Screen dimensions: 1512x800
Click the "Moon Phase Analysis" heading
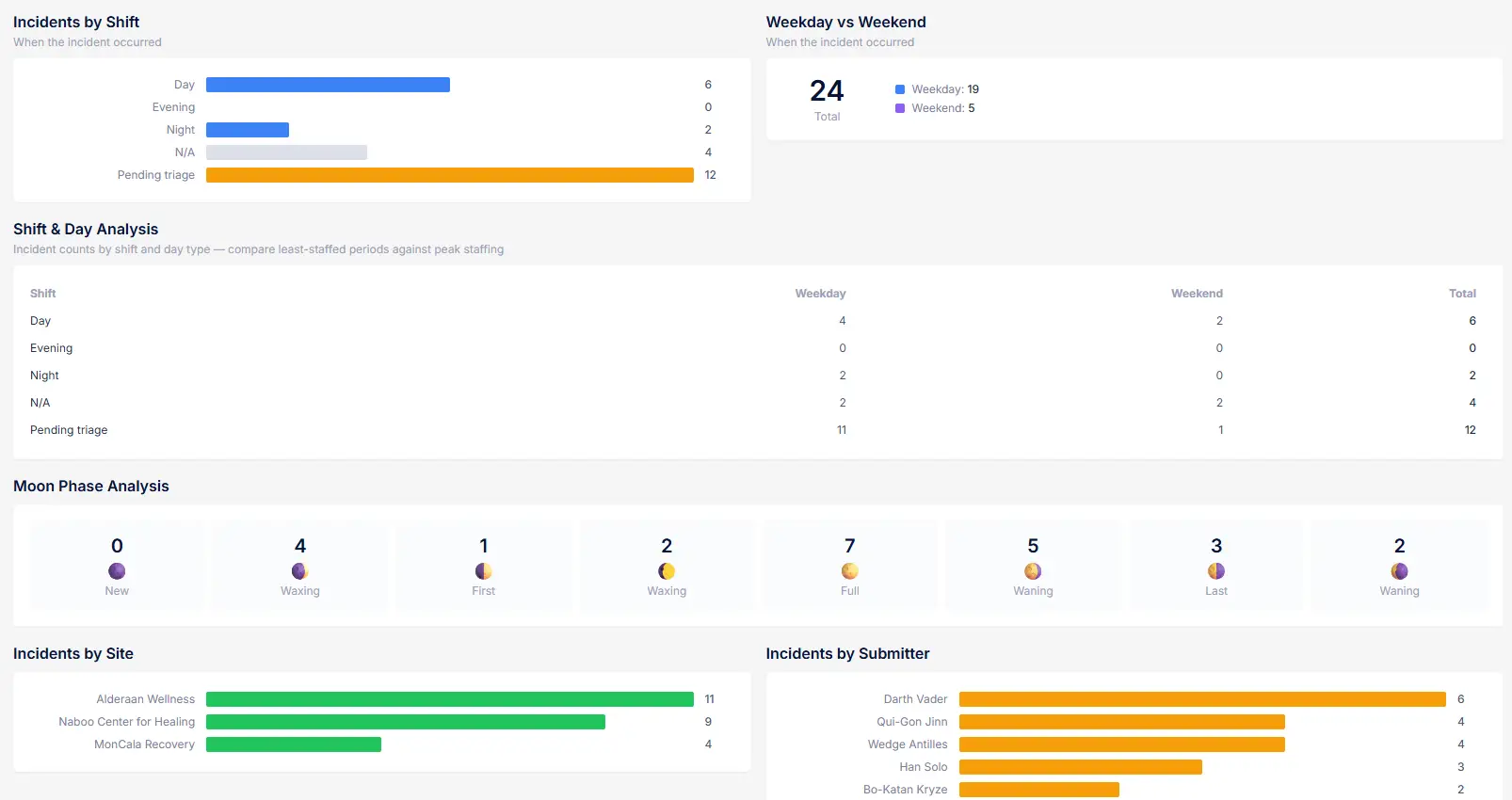91,486
